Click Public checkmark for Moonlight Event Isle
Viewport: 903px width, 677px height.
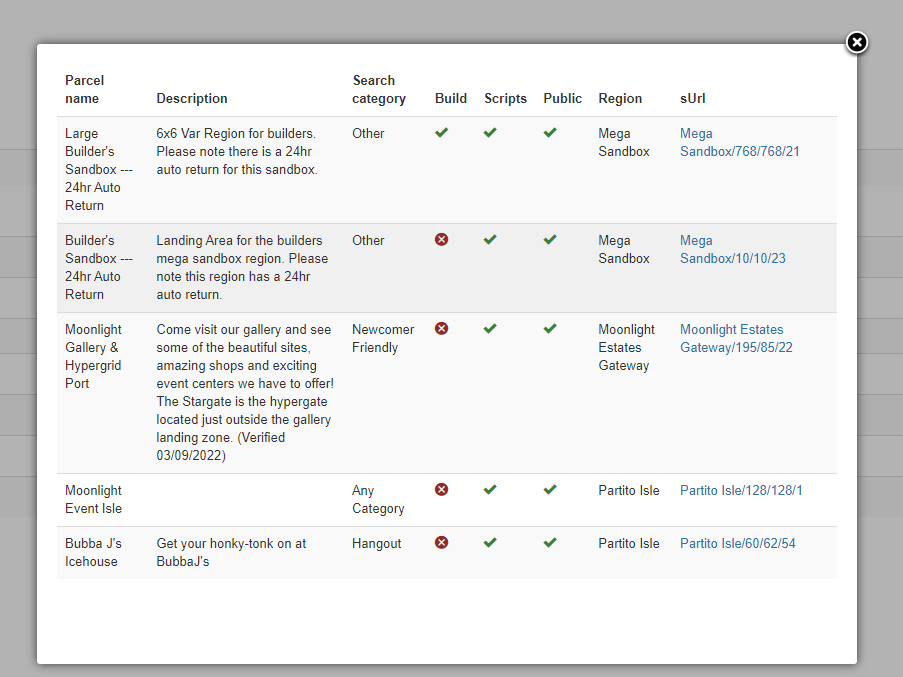point(550,490)
